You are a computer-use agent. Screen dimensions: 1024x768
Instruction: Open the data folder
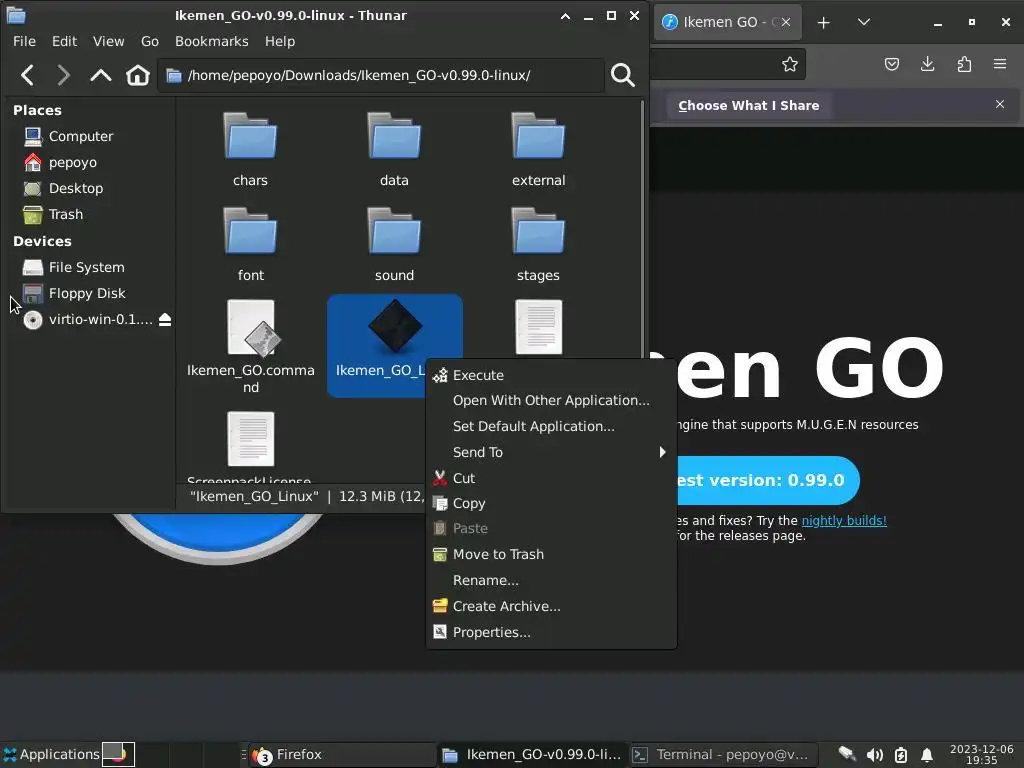pos(394,150)
